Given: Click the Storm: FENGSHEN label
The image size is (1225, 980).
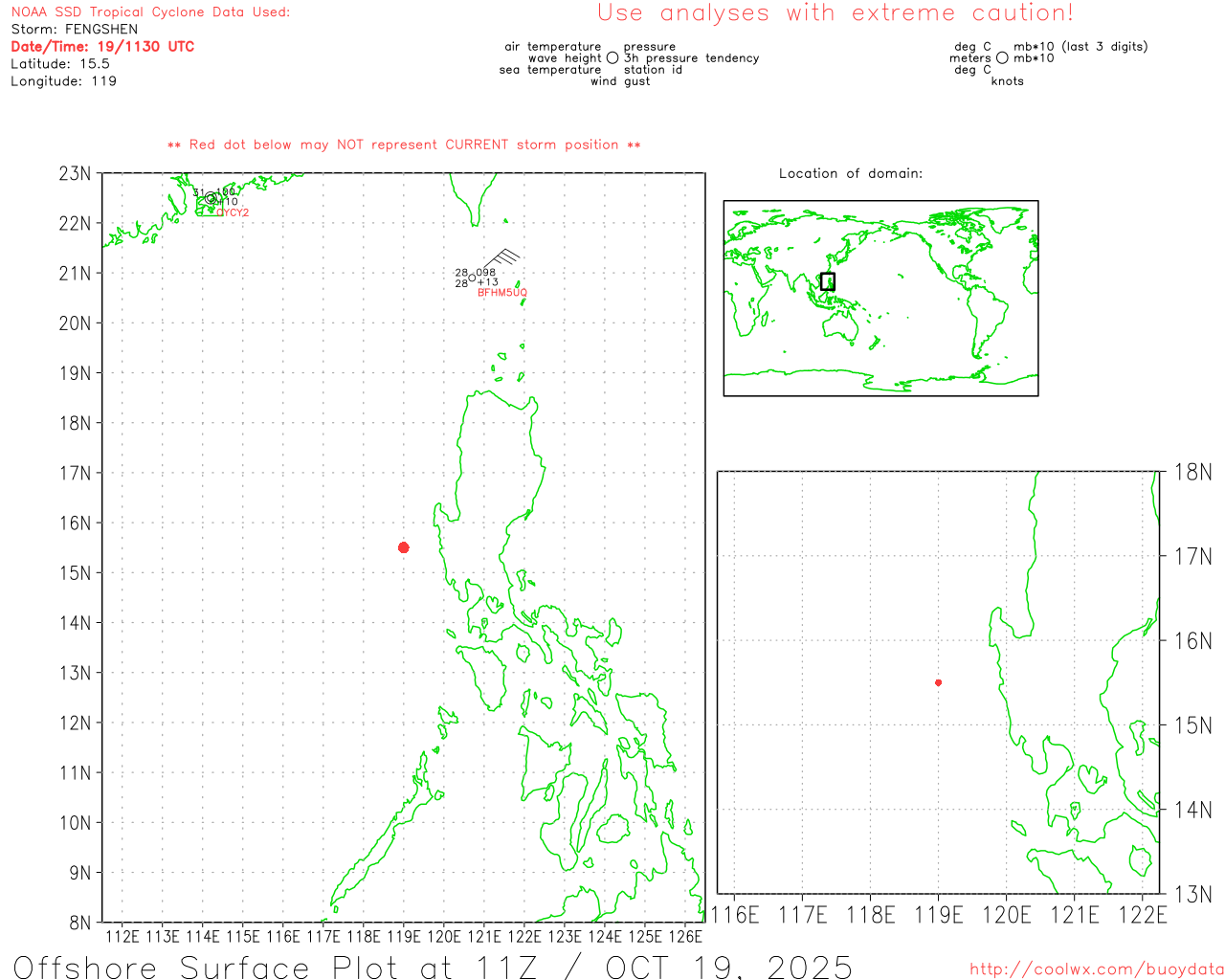Looking at the screenshot, I should click(x=75, y=30).
